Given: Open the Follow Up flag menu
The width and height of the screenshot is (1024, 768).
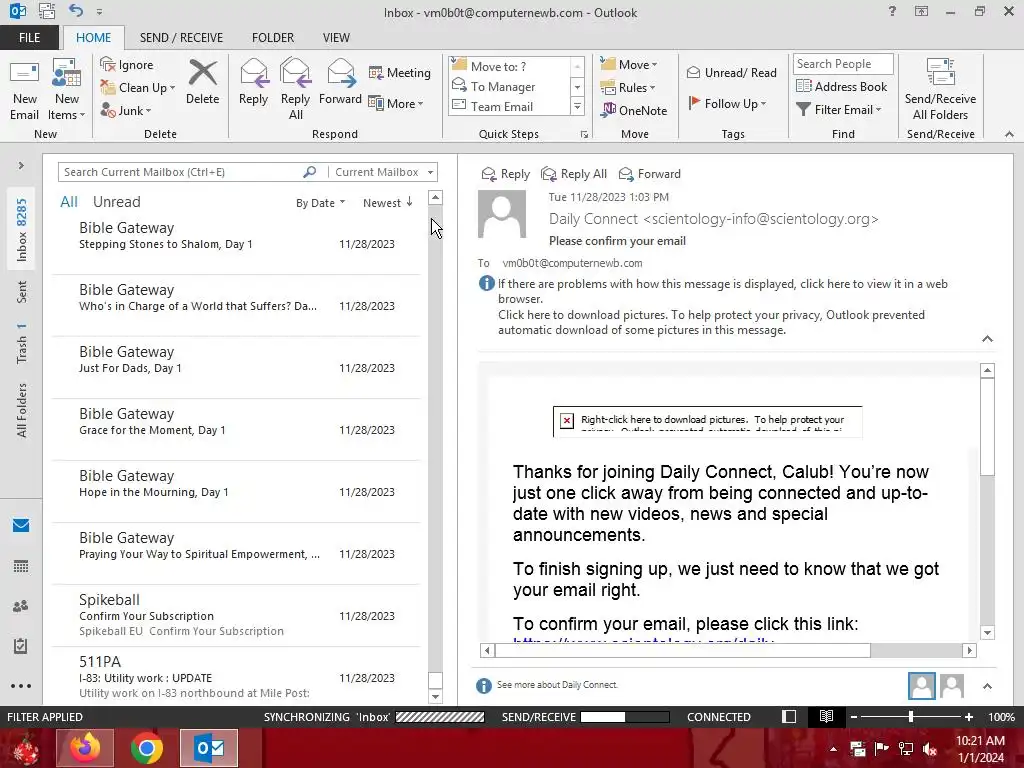Looking at the screenshot, I should tap(727, 103).
